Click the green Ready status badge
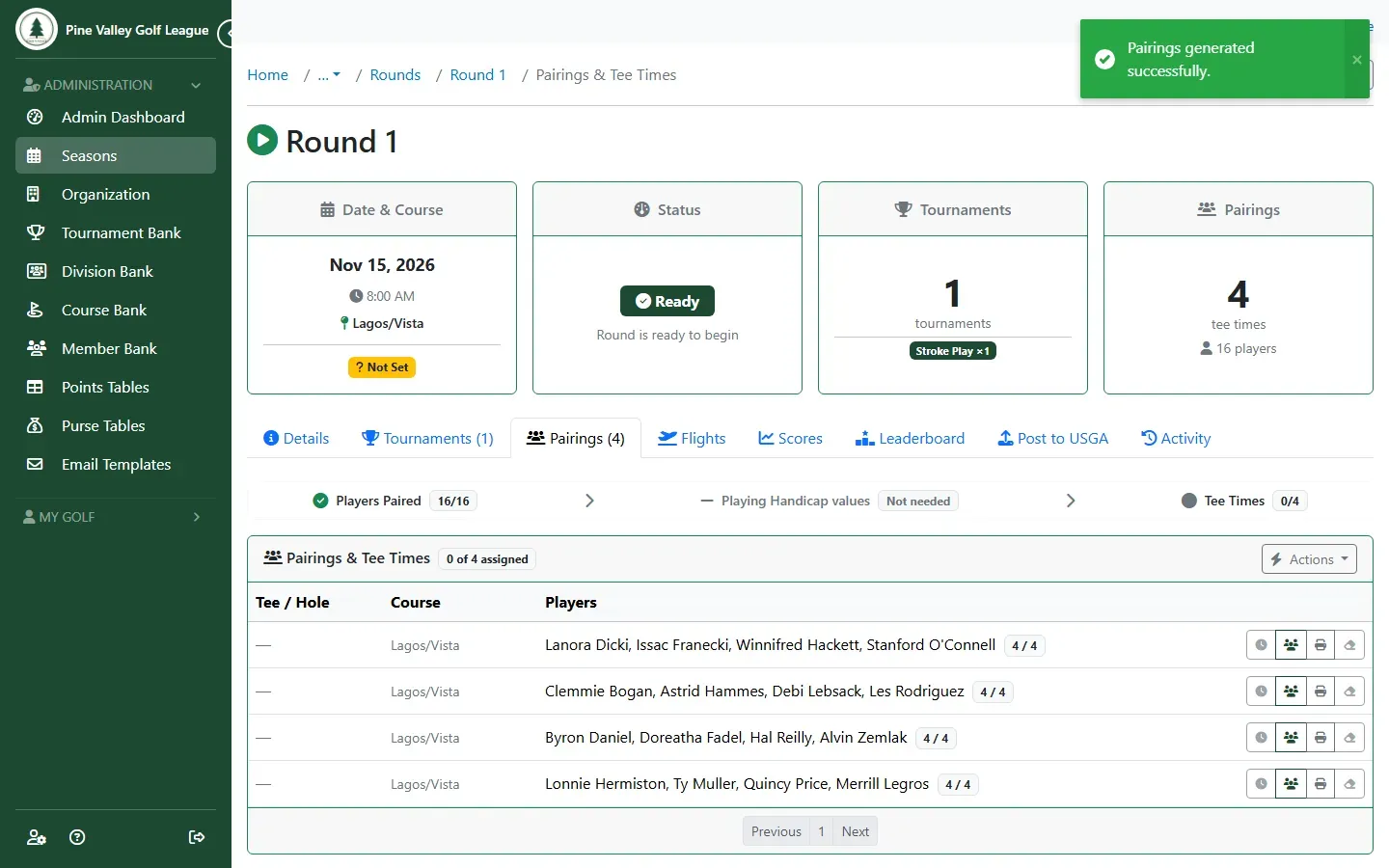The height and width of the screenshot is (868, 1389). (x=667, y=301)
